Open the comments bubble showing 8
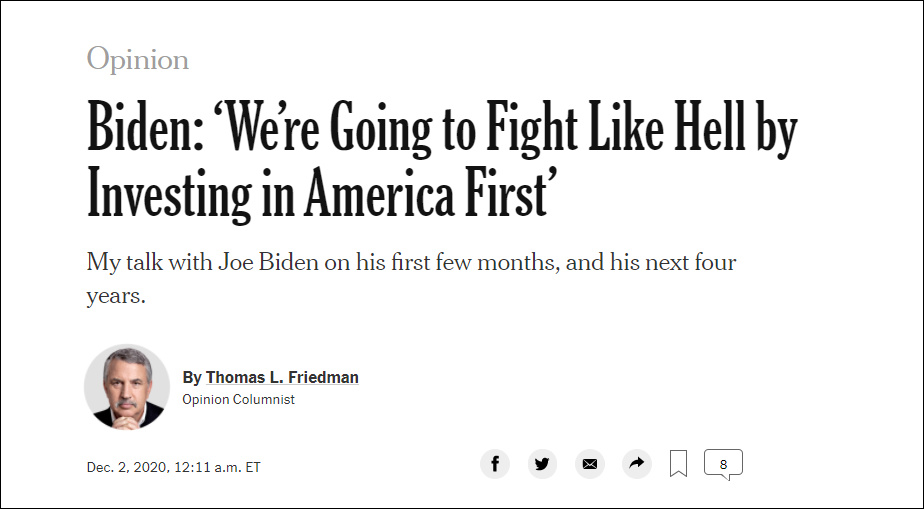Image resolution: width=924 pixels, height=509 pixels. click(723, 464)
